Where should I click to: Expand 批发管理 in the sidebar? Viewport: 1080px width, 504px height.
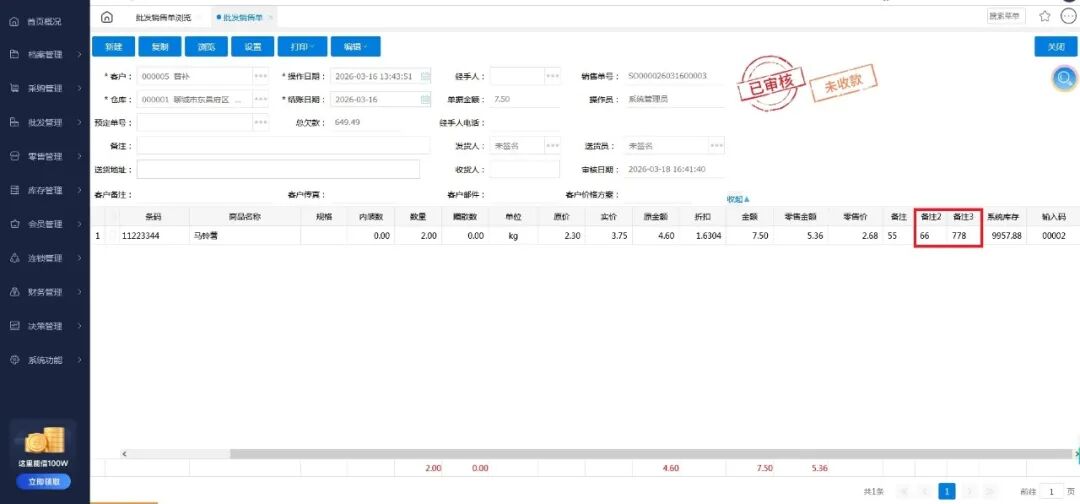click(45, 122)
